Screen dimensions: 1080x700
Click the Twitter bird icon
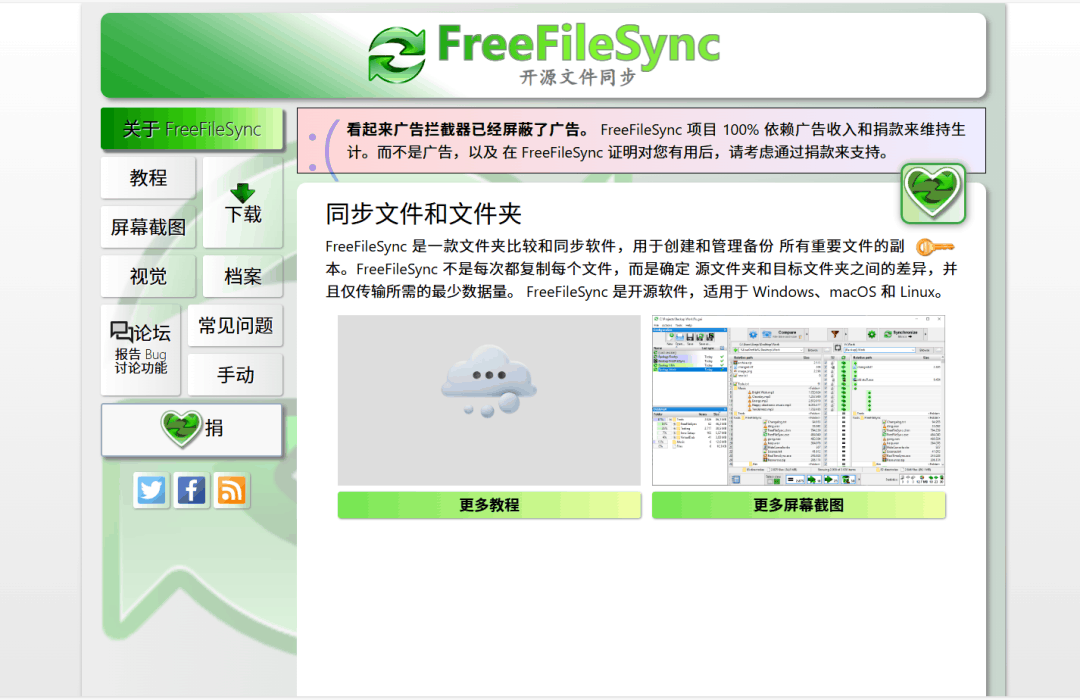click(151, 490)
